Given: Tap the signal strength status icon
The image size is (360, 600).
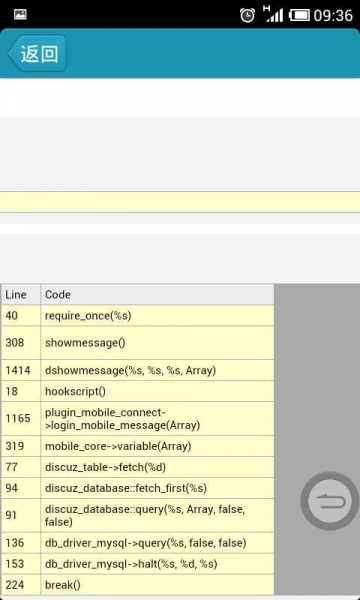Looking at the screenshot, I should click(x=273, y=14).
